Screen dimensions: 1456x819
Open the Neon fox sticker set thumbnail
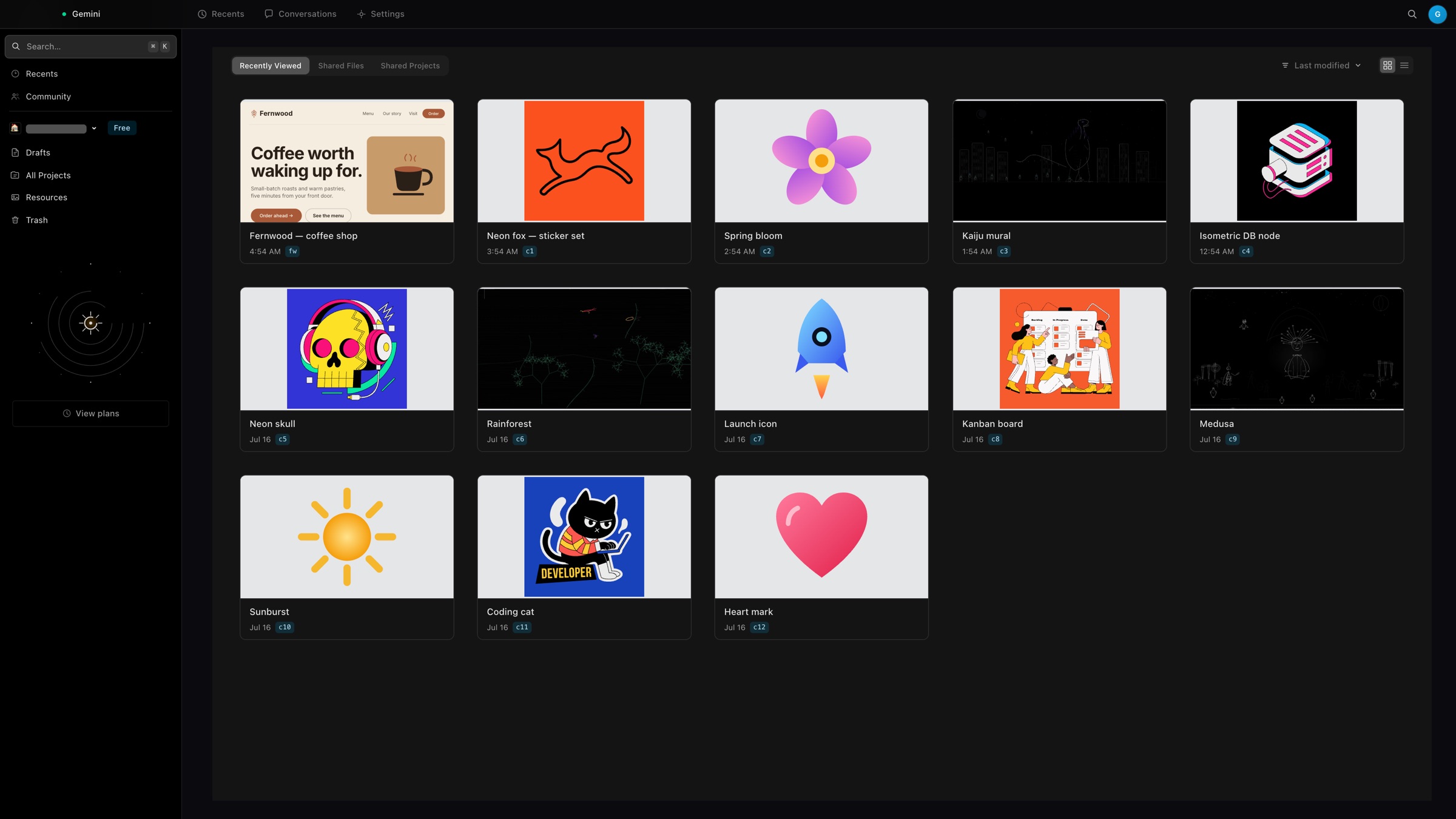584,161
